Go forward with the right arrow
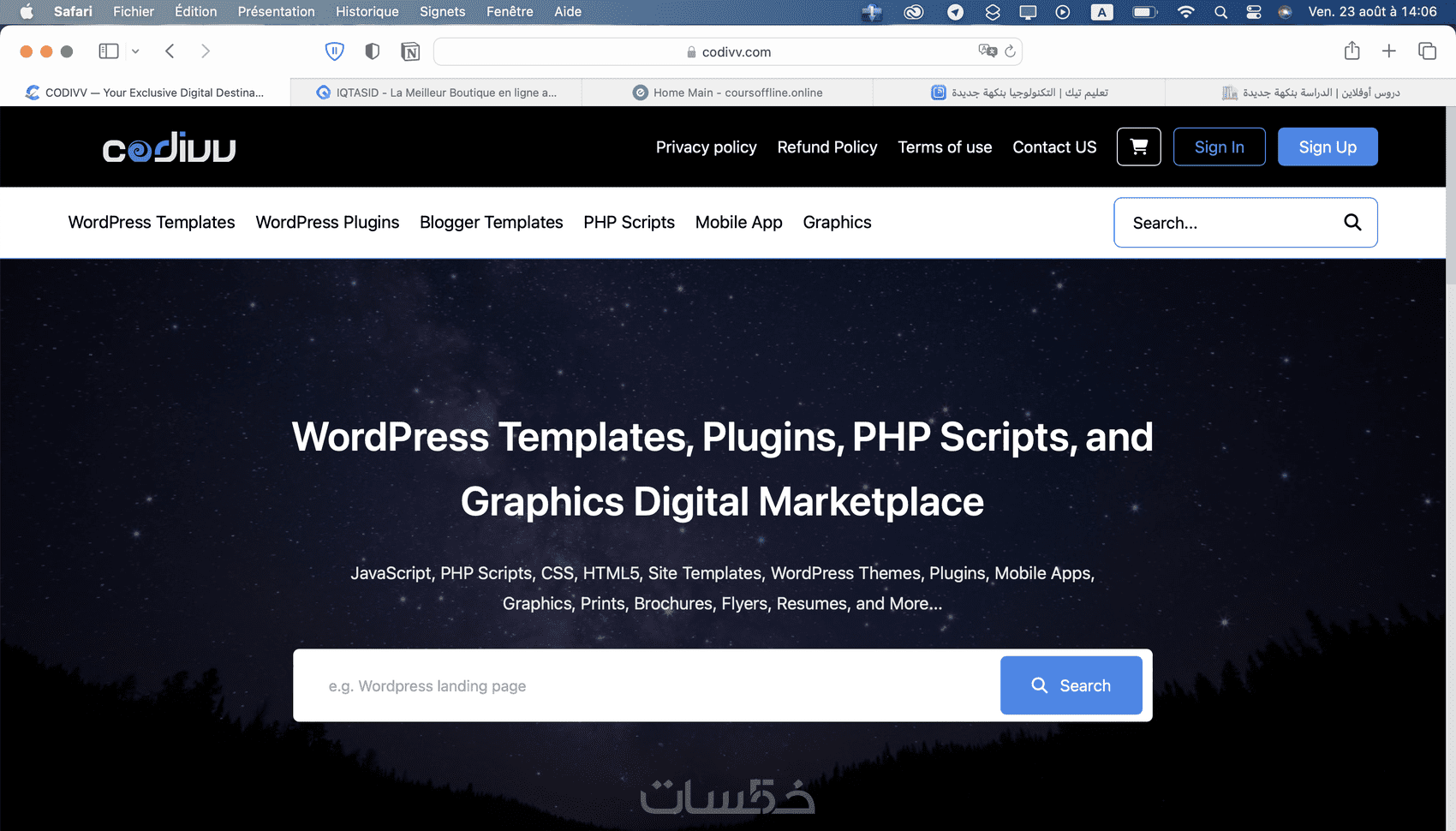 (x=206, y=51)
